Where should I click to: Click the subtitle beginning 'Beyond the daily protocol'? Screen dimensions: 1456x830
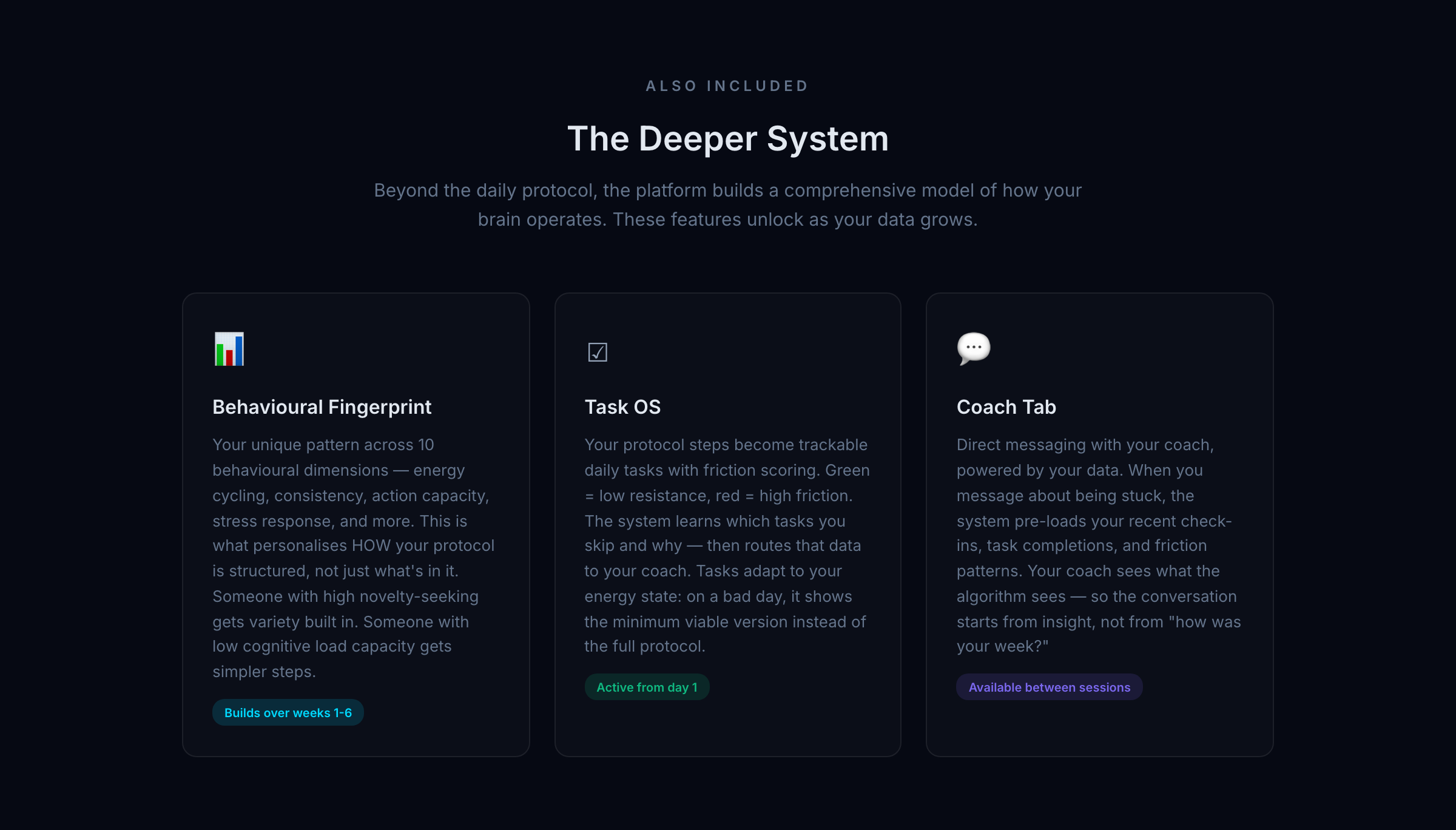point(728,204)
